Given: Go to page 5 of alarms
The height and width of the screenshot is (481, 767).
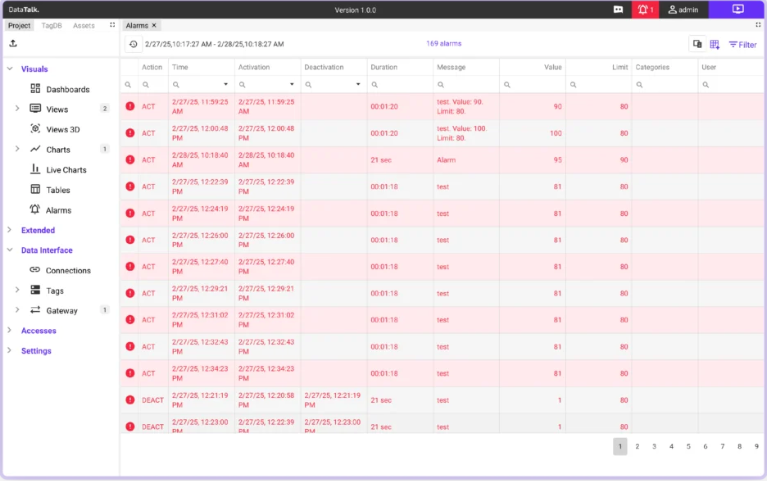Looking at the screenshot, I should pos(688,446).
